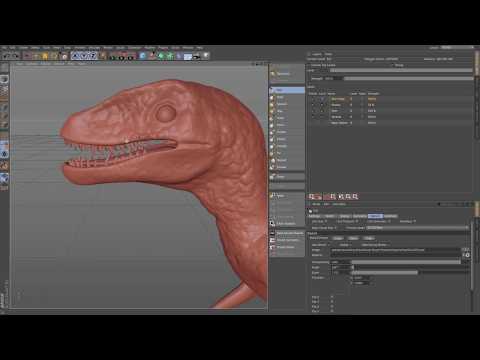Toggle the Z axis lock icon
Screen dimensions: 480x360
click(x=93, y=56)
